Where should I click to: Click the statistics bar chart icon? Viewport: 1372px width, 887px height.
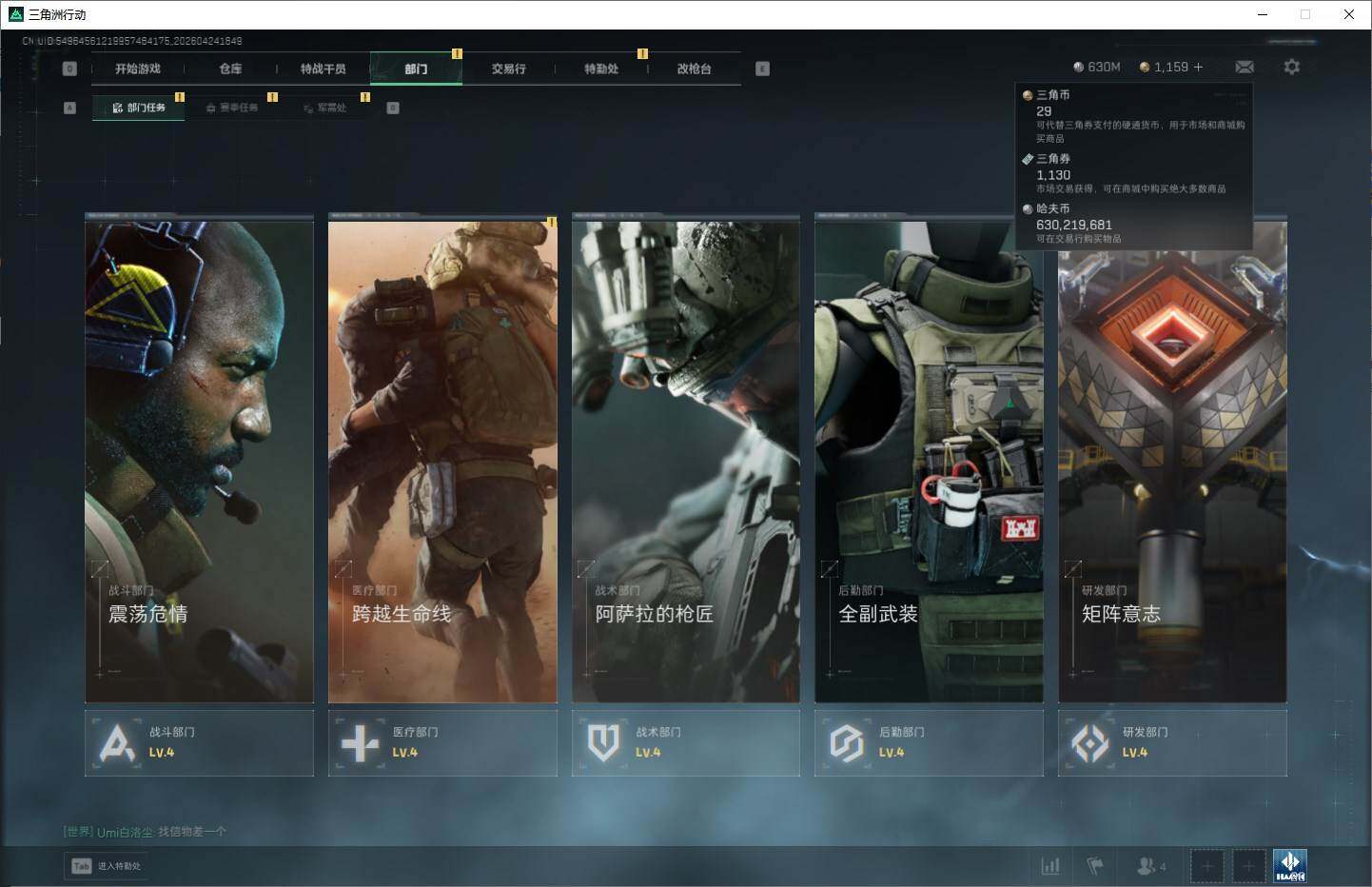(x=1050, y=866)
